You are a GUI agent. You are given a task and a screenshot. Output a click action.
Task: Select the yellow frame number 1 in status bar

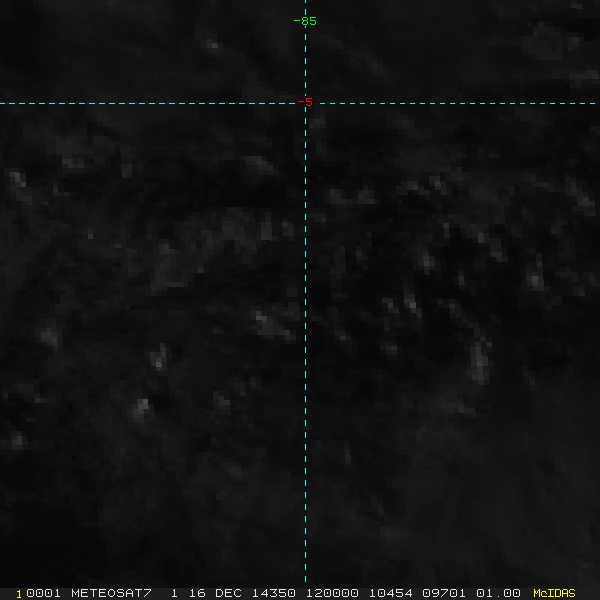pyautogui.click(x=19, y=594)
